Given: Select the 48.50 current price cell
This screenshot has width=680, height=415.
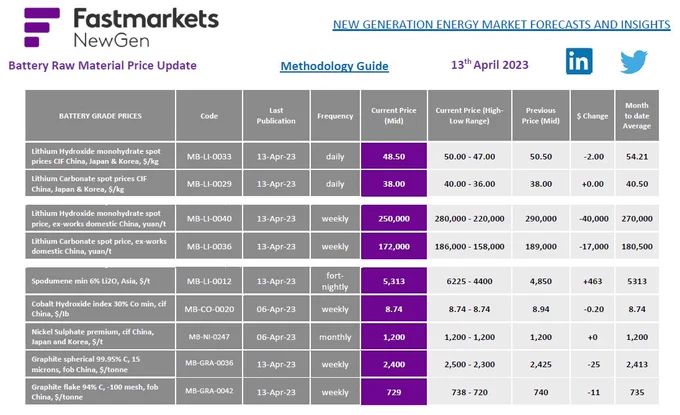Looking at the screenshot, I should (394, 156).
